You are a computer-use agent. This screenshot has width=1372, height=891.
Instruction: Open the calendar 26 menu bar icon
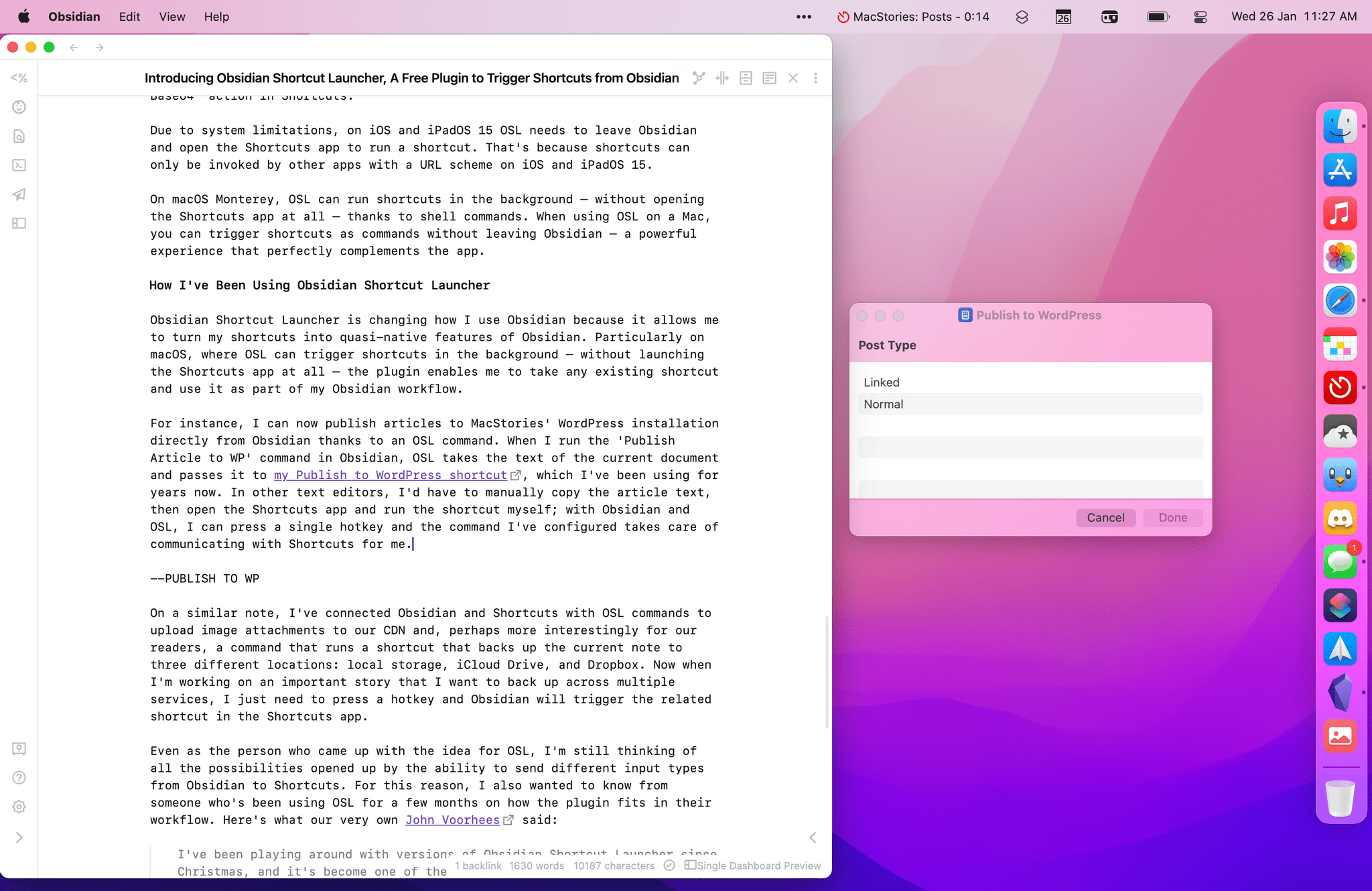[x=1063, y=17]
